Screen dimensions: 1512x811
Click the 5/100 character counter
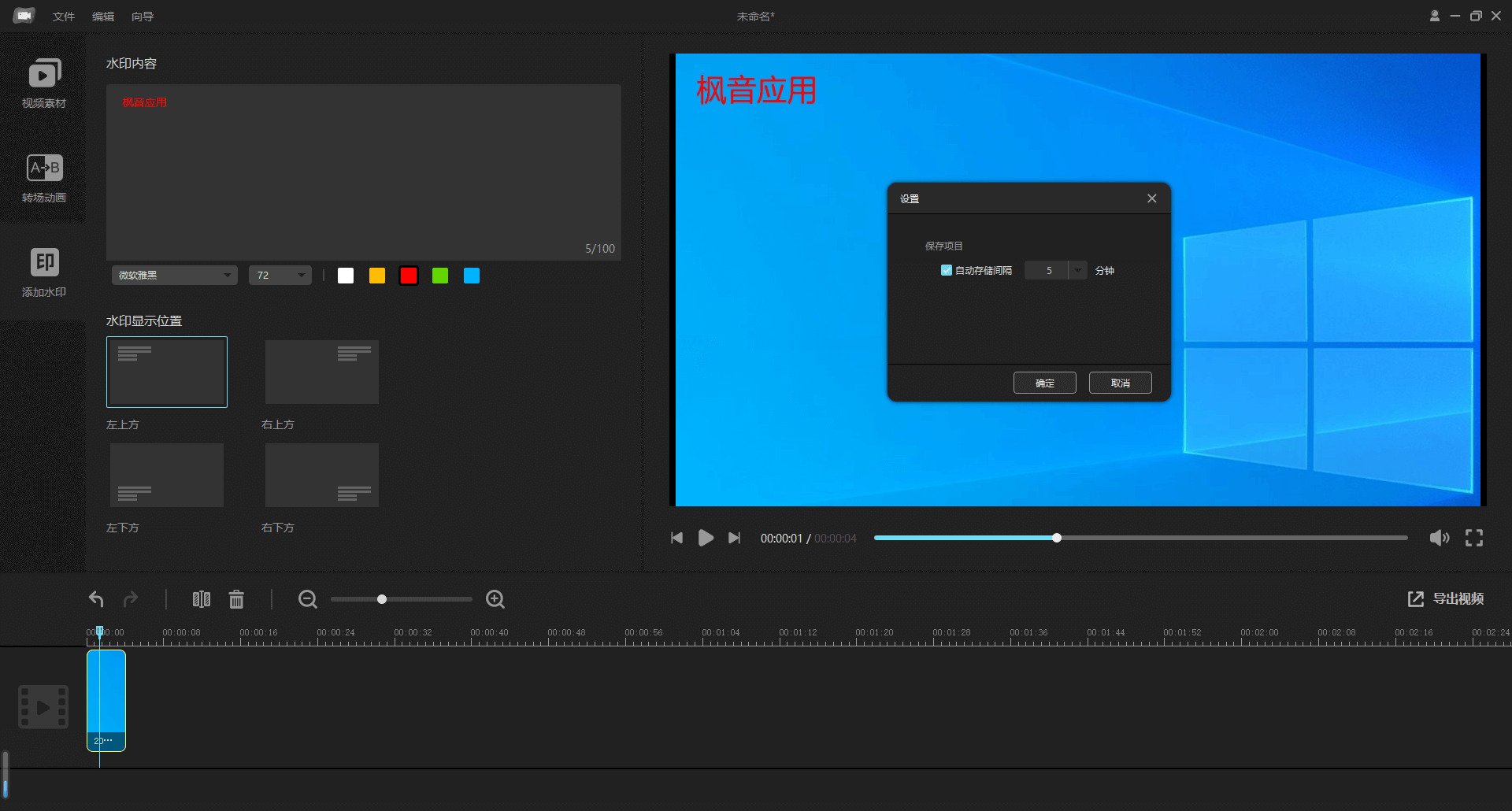click(x=600, y=249)
